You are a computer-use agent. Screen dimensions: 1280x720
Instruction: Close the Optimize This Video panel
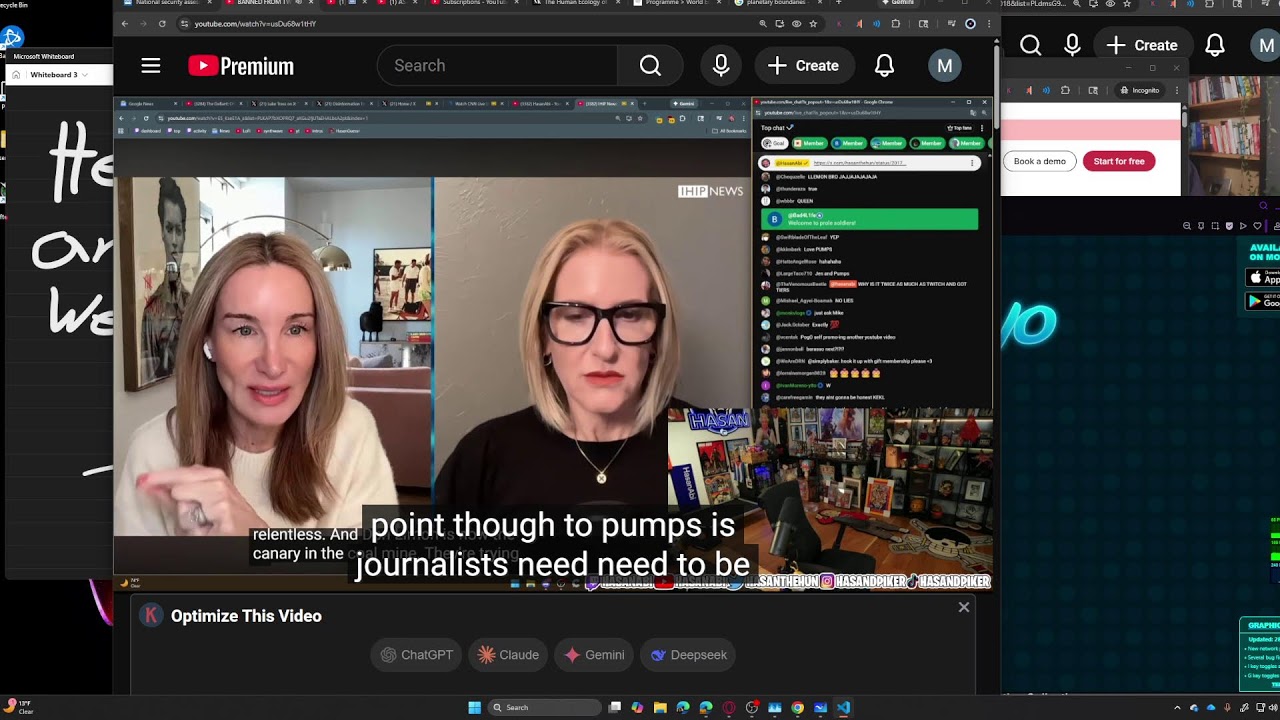(964, 607)
